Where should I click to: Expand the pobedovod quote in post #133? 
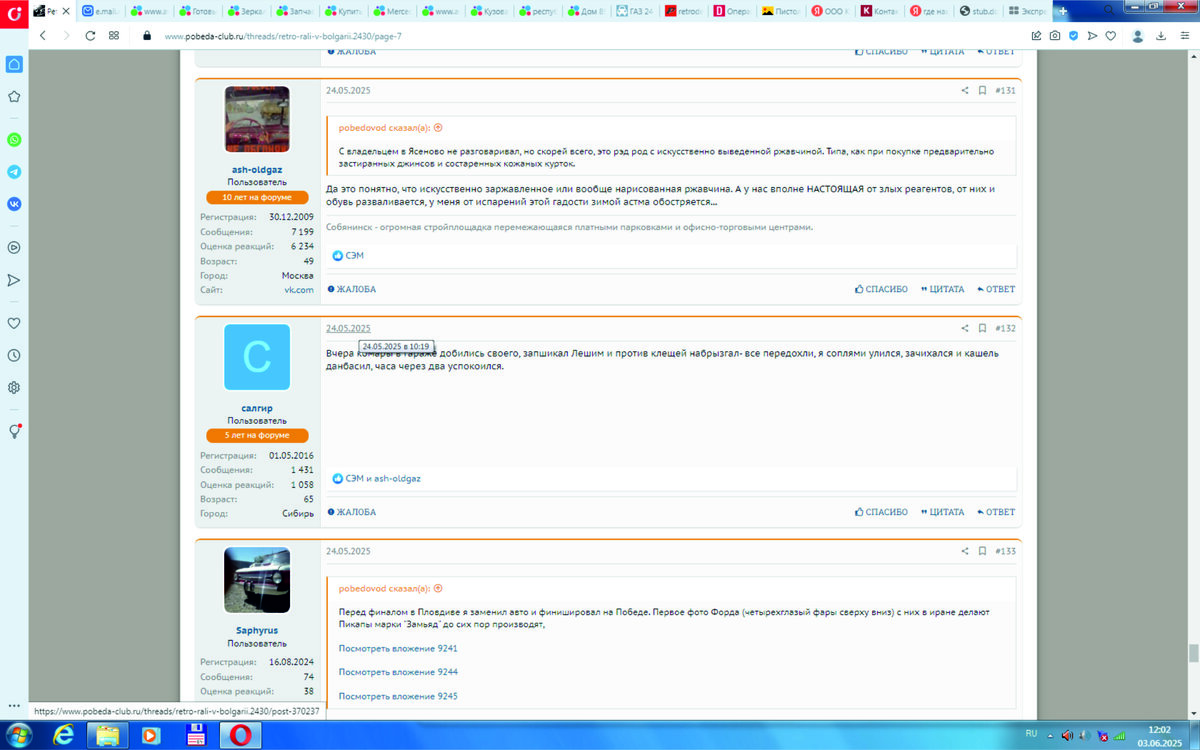click(x=438, y=589)
